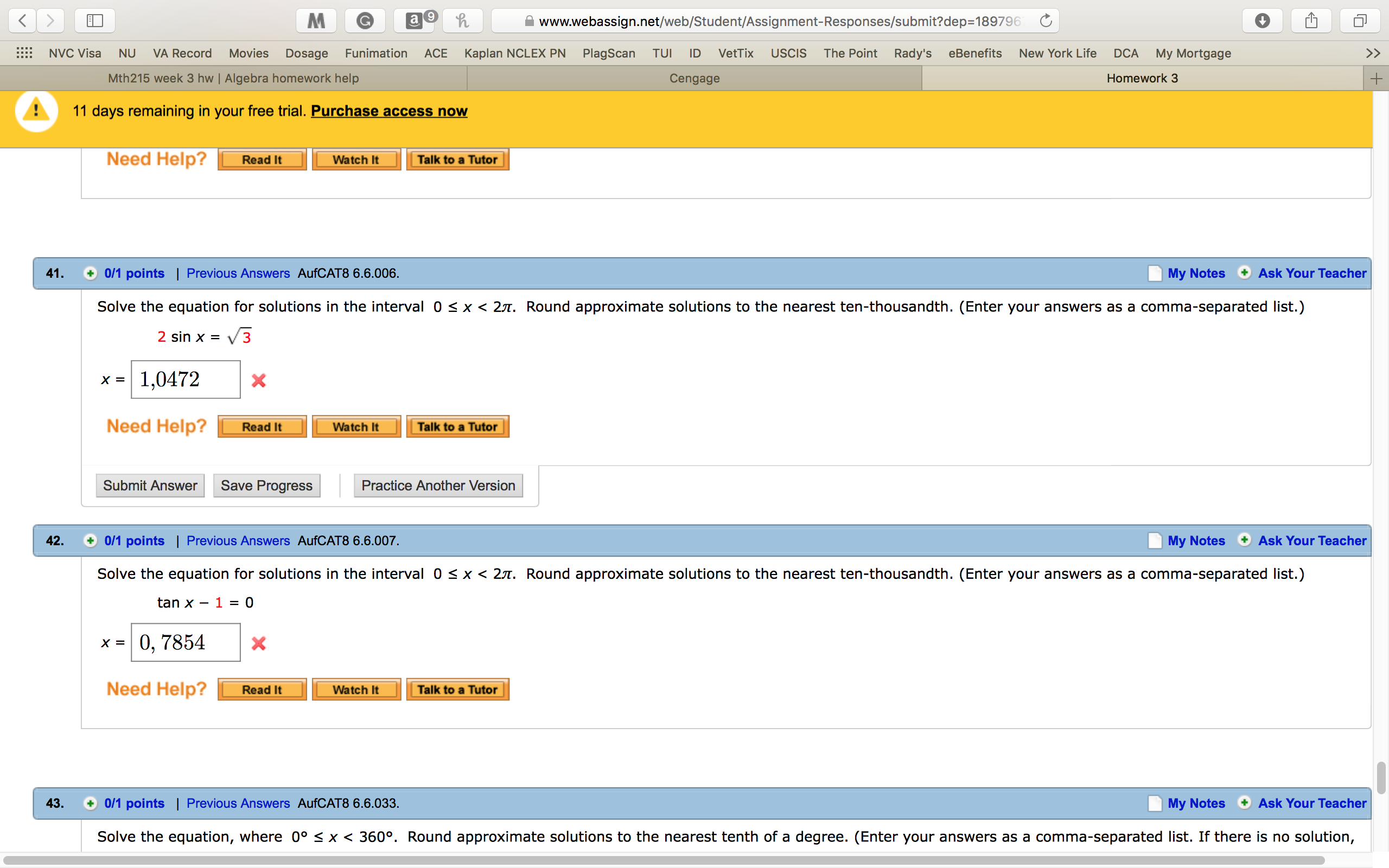Reload the WebAssign page
Image resolution: width=1389 pixels, height=868 pixels.
pos(1046,21)
